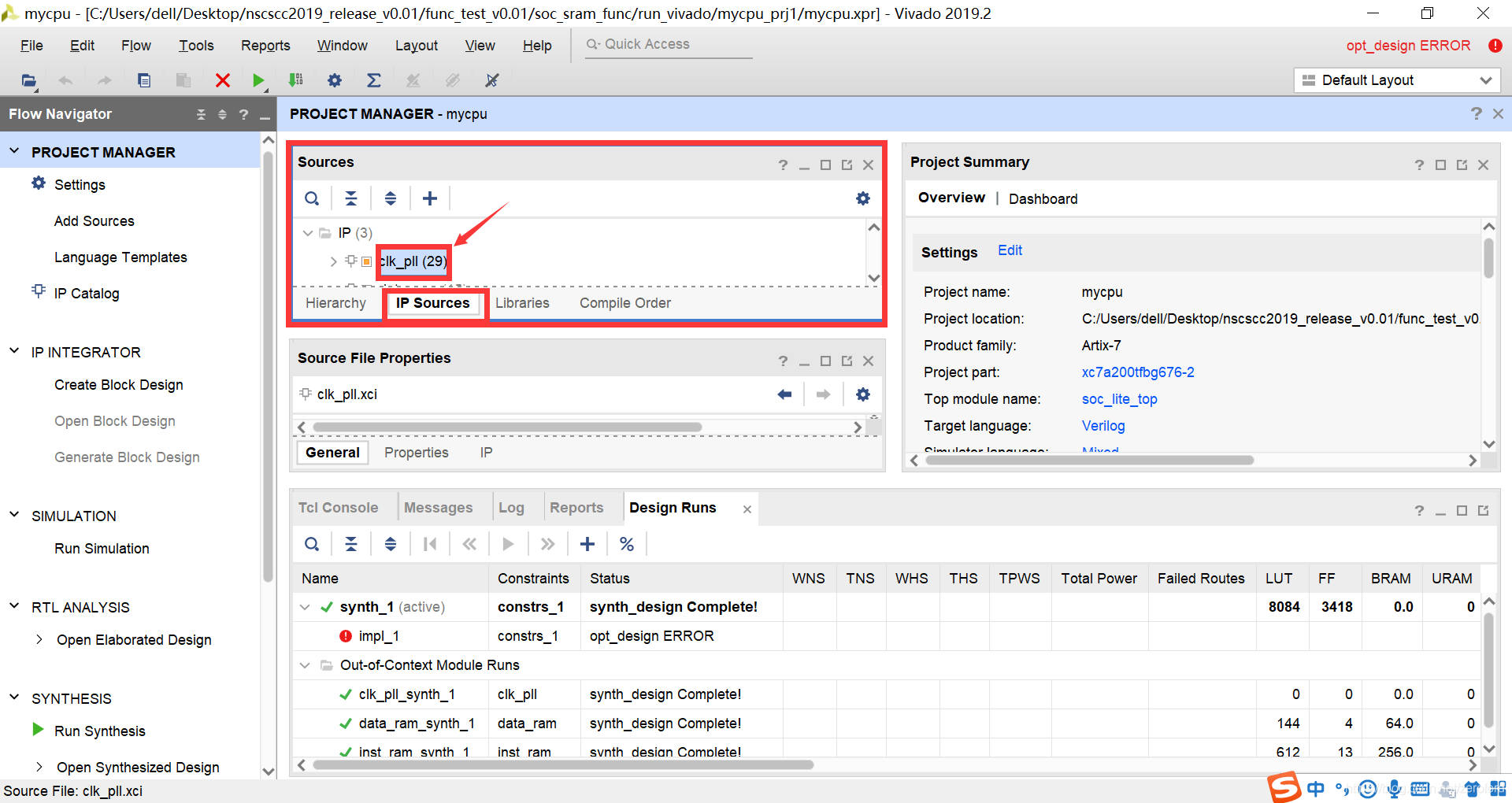Switch to the Messages tab

coord(438,508)
